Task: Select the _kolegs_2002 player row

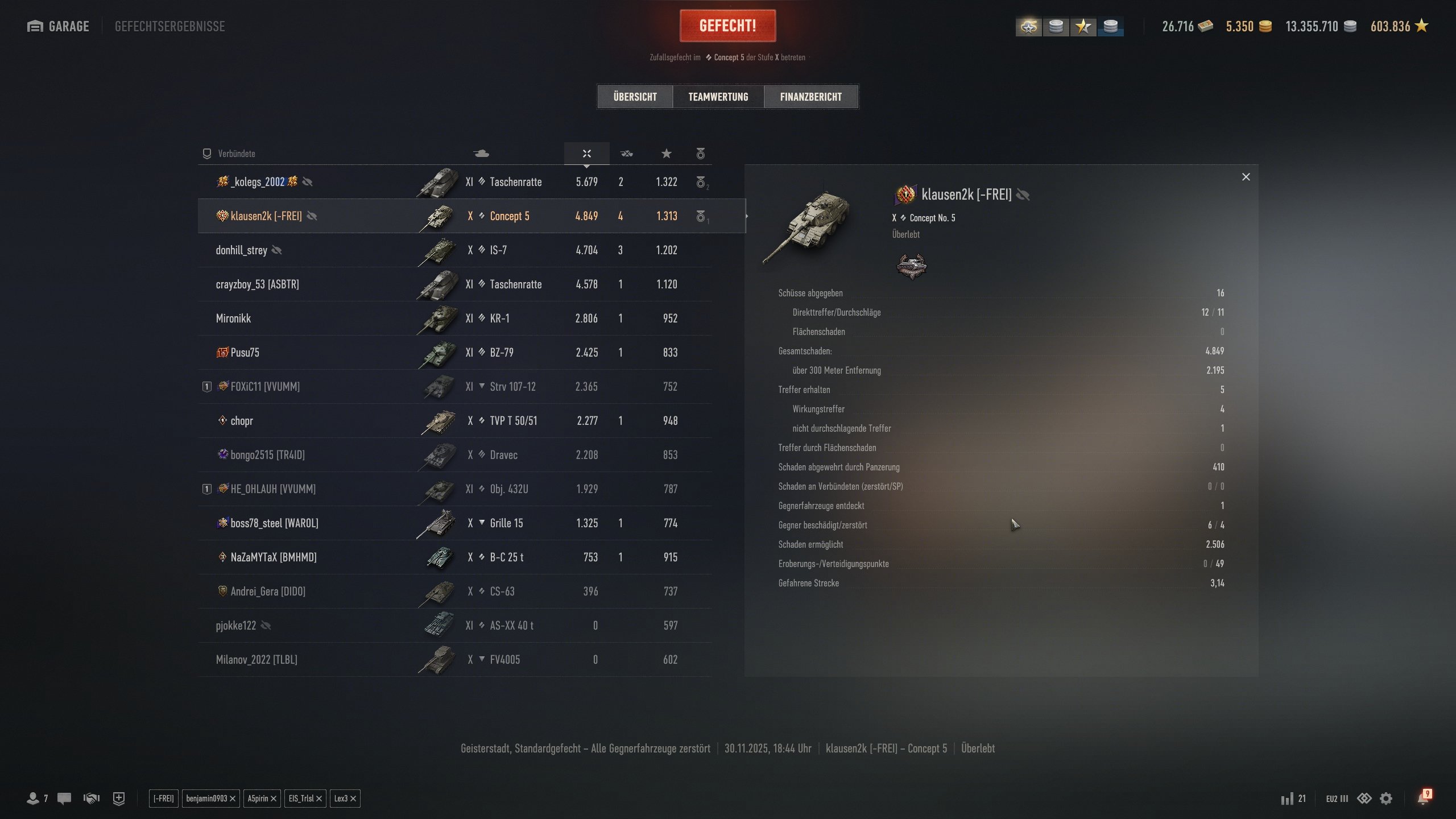Action: 454,182
